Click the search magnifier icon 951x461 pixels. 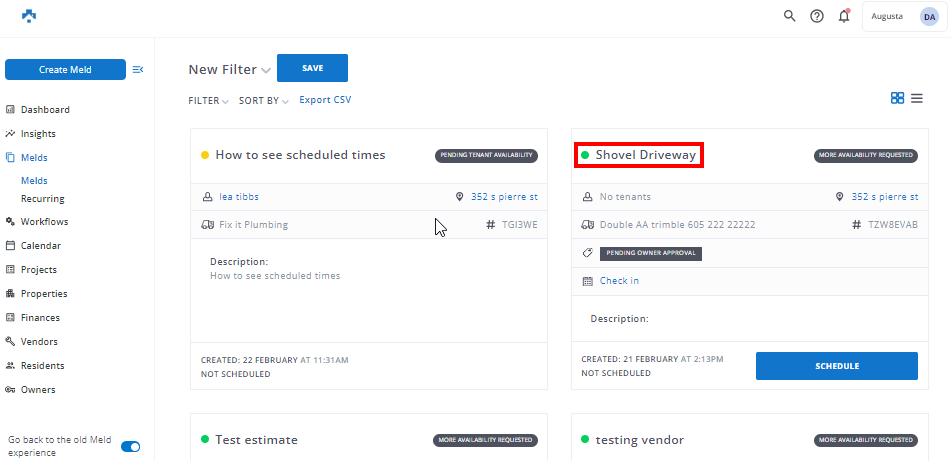(789, 16)
